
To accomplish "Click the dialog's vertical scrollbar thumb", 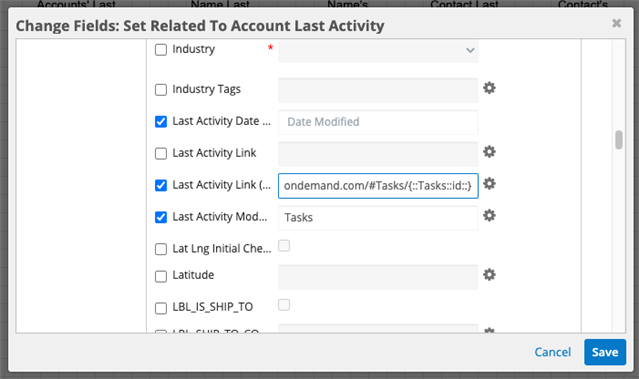I will 619,140.
